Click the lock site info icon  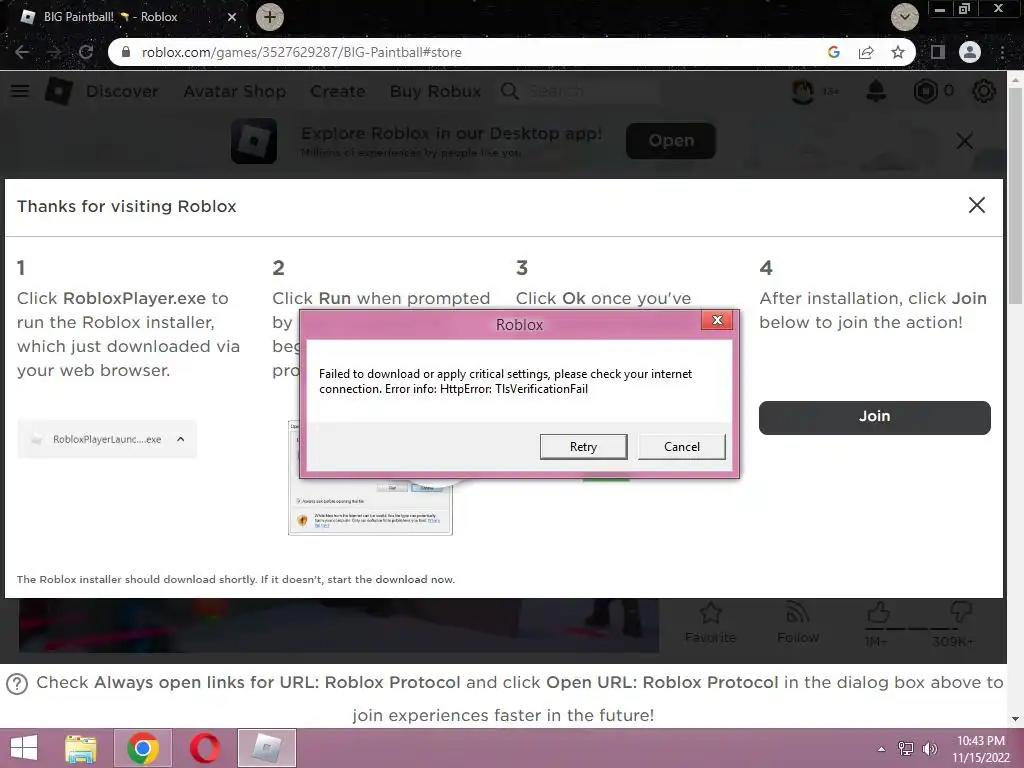tap(126, 52)
